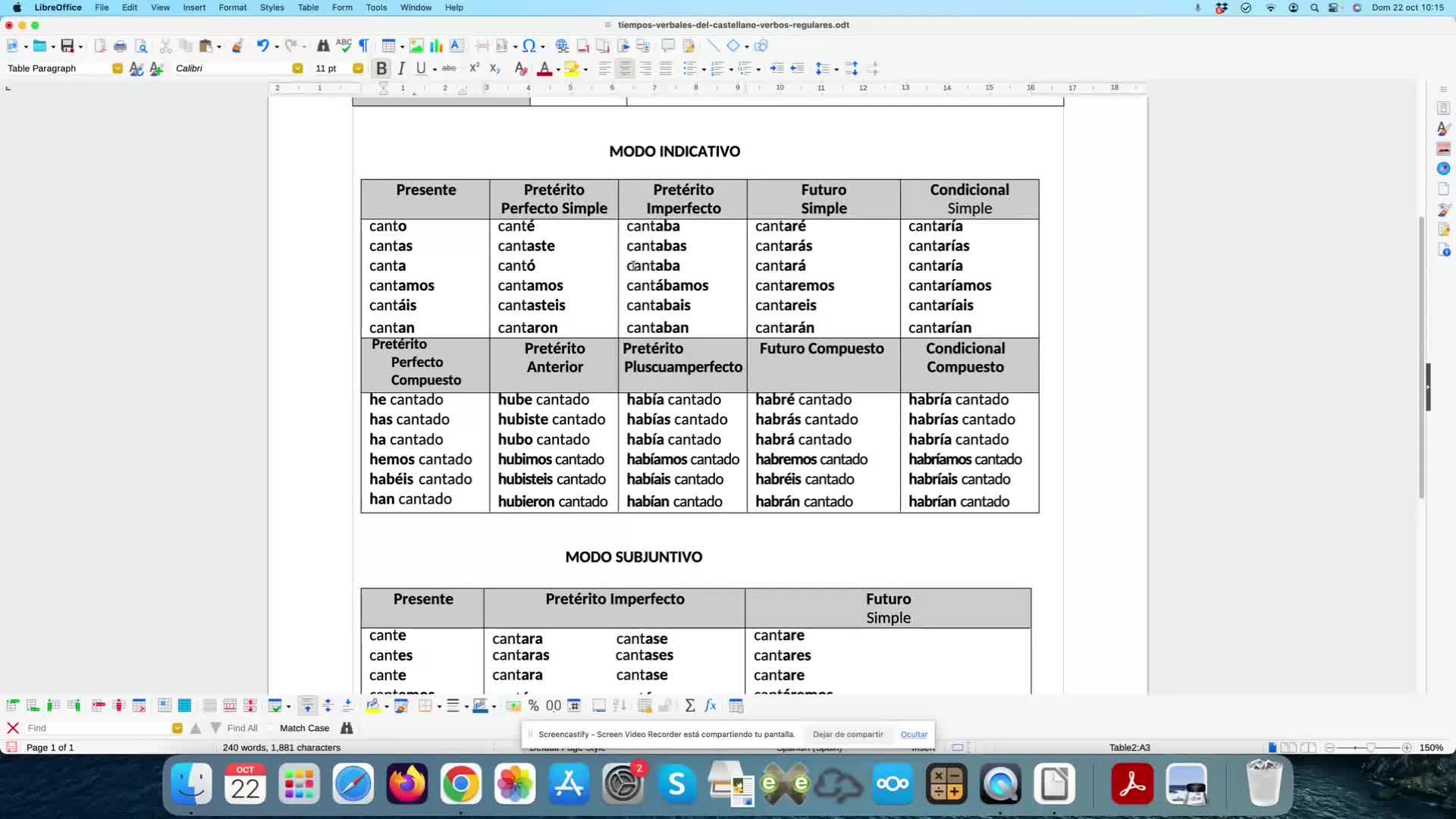Viewport: 1456px width, 819px height.
Task: Click the Find All button
Action: pos(242,728)
